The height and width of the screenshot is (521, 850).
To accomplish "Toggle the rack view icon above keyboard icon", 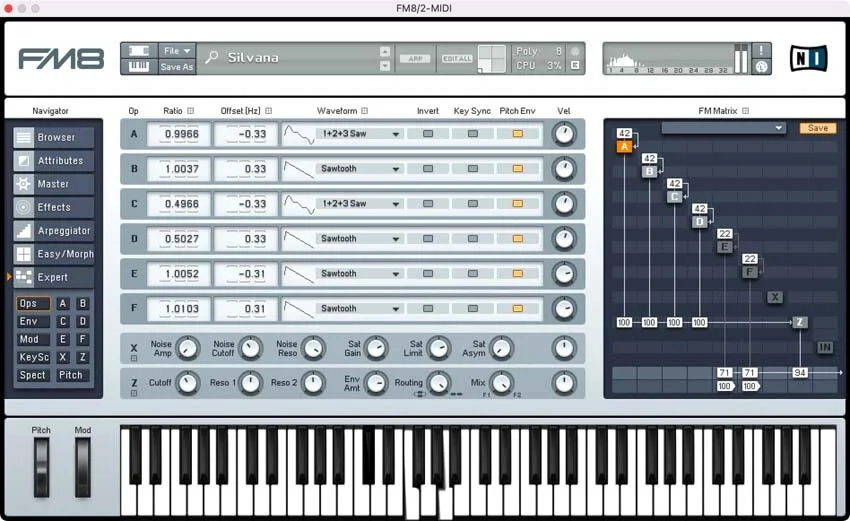I will pos(139,50).
